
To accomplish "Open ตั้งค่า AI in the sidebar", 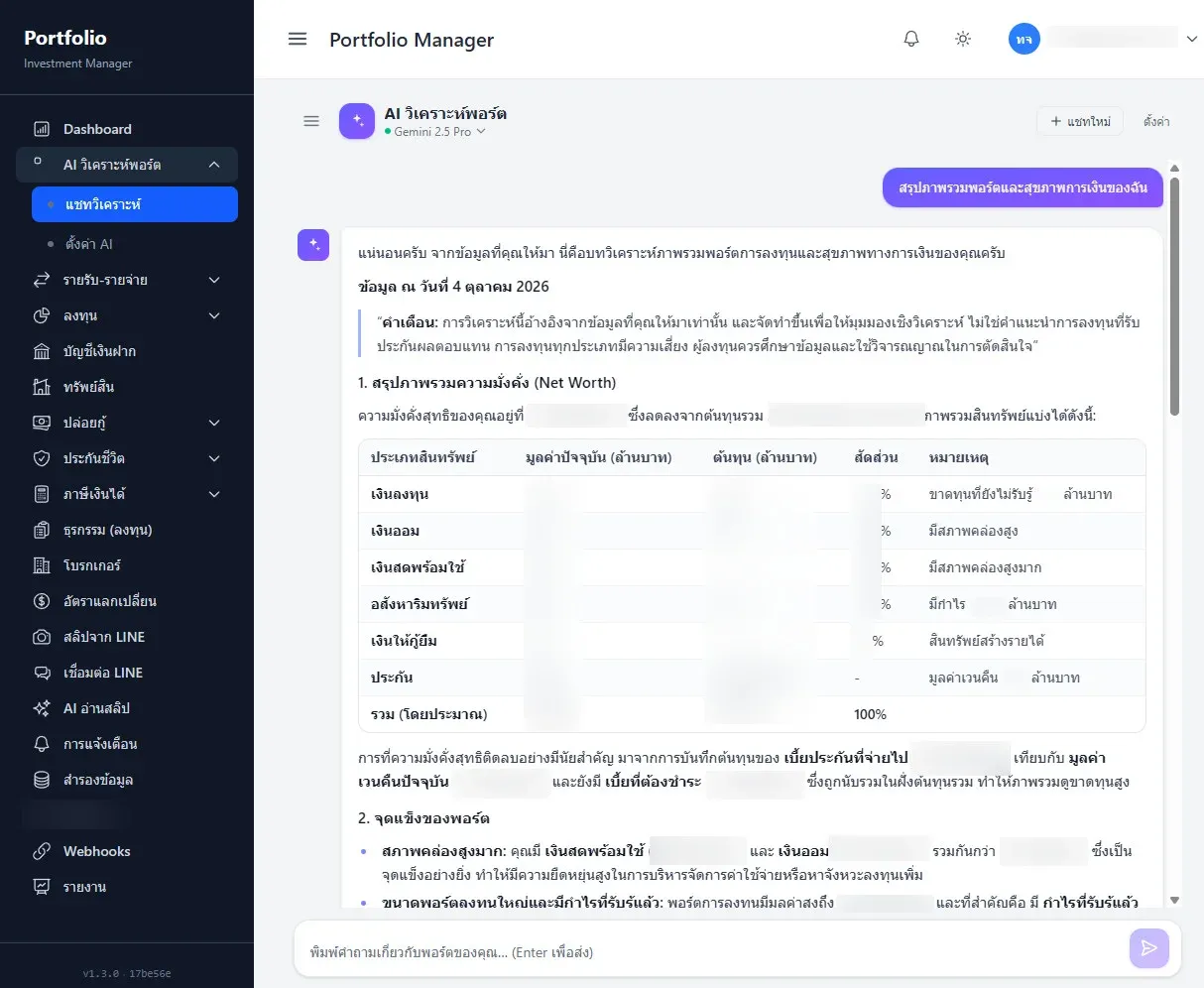I will 135,244.
